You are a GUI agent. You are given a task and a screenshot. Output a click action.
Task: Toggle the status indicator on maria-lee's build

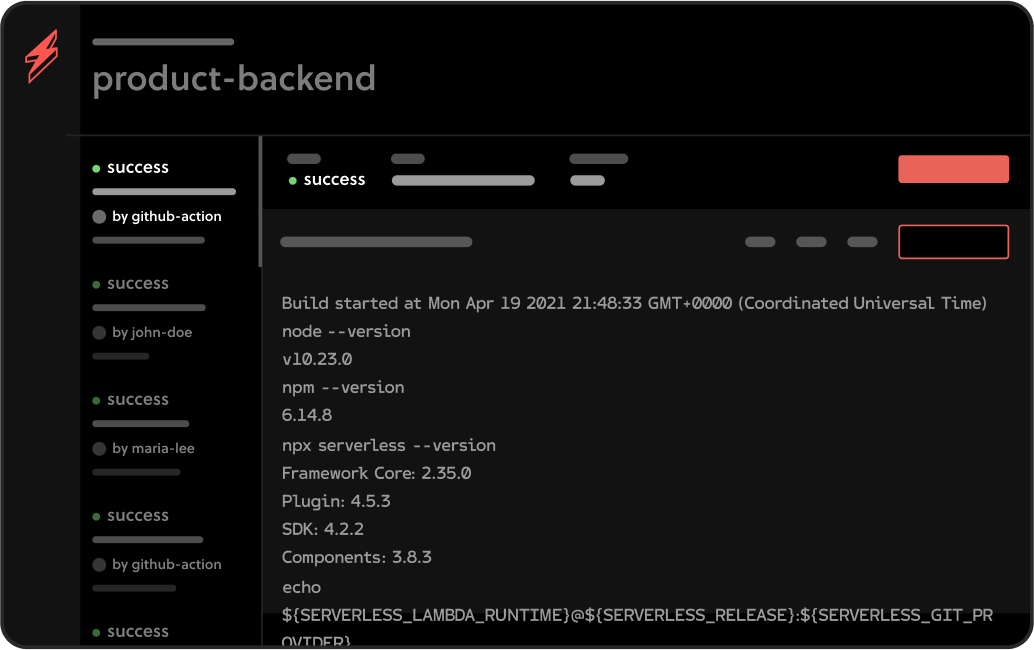(x=95, y=399)
